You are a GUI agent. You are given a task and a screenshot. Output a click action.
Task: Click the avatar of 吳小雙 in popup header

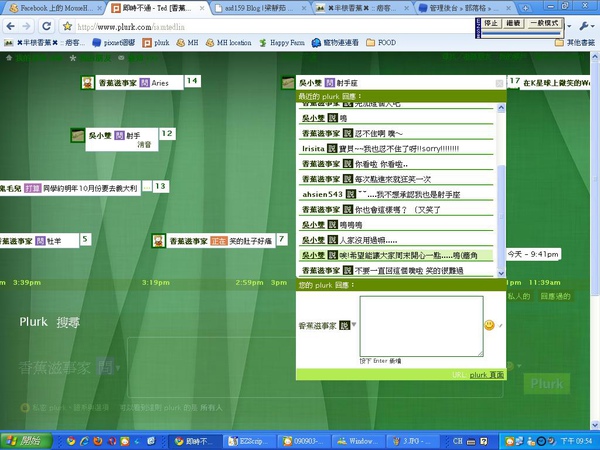288,83
